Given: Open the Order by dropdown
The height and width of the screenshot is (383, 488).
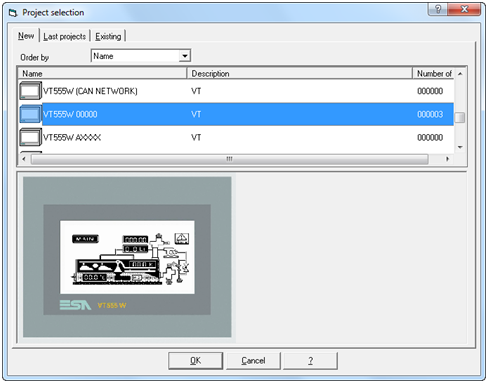Looking at the screenshot, I should coord(185,56).
